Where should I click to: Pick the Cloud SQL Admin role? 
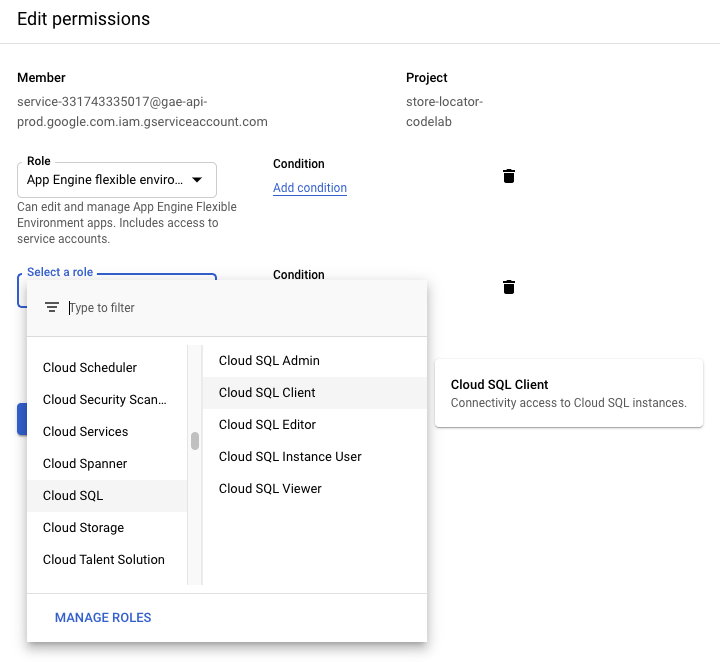(269, 361)
